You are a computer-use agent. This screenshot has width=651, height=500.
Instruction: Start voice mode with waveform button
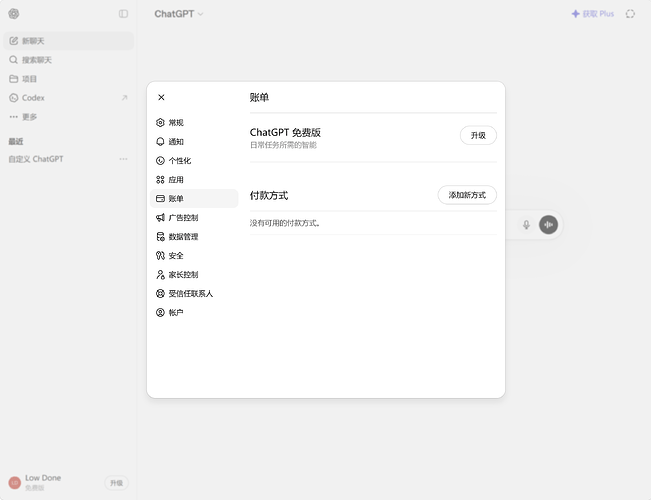coord(548,225)
